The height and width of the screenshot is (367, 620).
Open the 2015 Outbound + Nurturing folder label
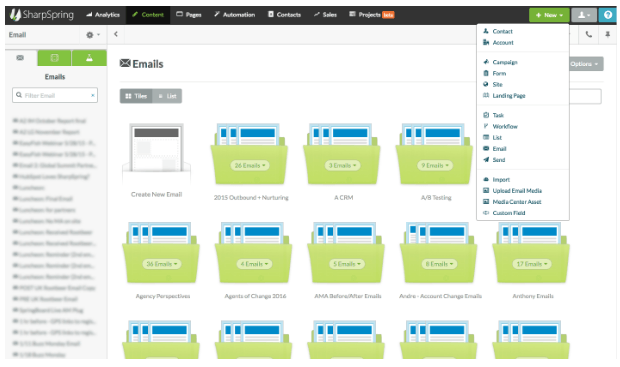click(251, 197)
